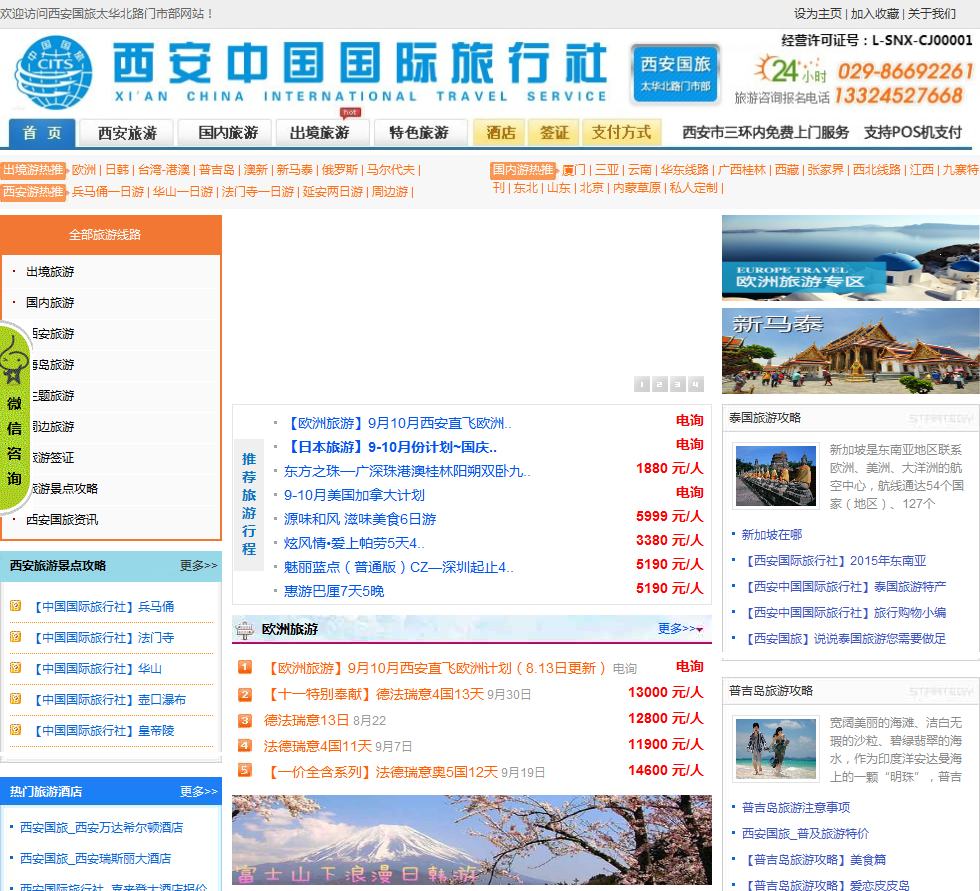Open the 泰国旅游攻略 thumbnail photo
Screen dimensions: 980x891
[776, 475]
